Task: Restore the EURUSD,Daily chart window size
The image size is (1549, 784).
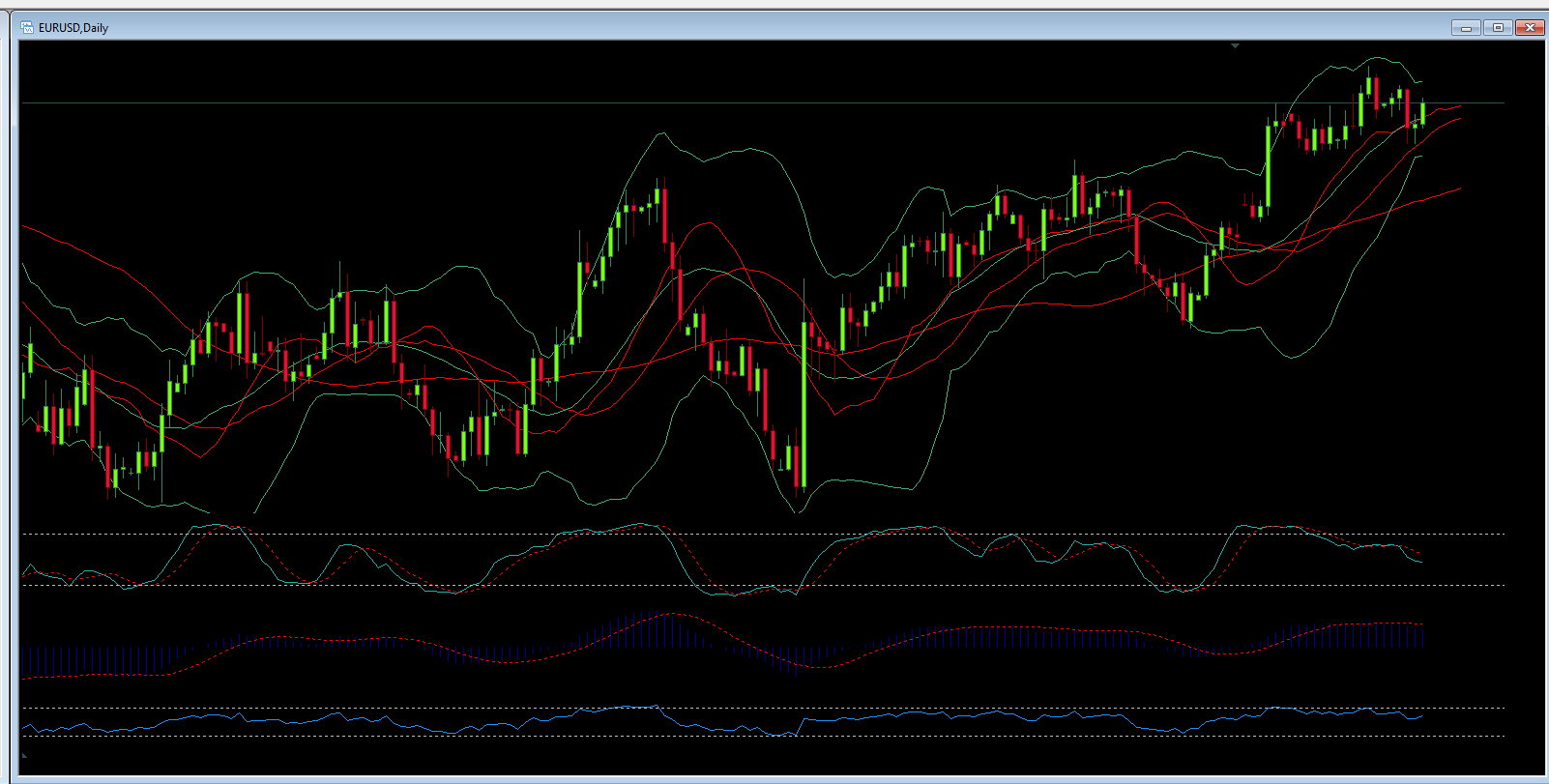Action: click(1498, 27)
